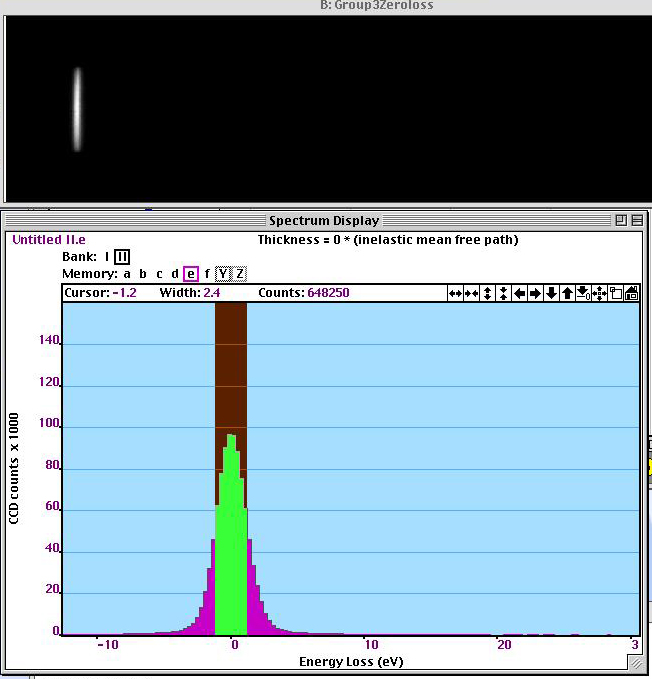Viewport: 652px width, 679px height.
Task: Compress spectrum horizontally with inward arrows icon
Action: coord(471,294)
